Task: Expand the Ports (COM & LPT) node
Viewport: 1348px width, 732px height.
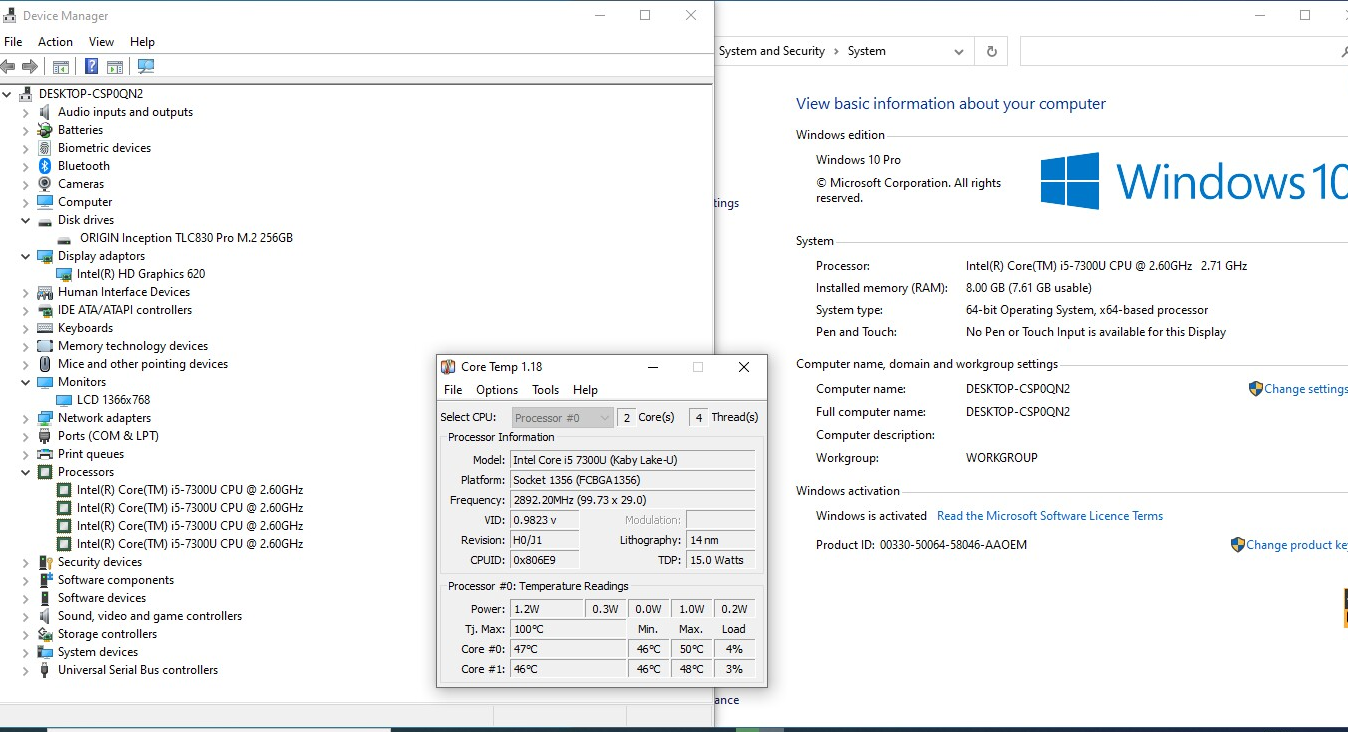Action: [x=26, y=436]
